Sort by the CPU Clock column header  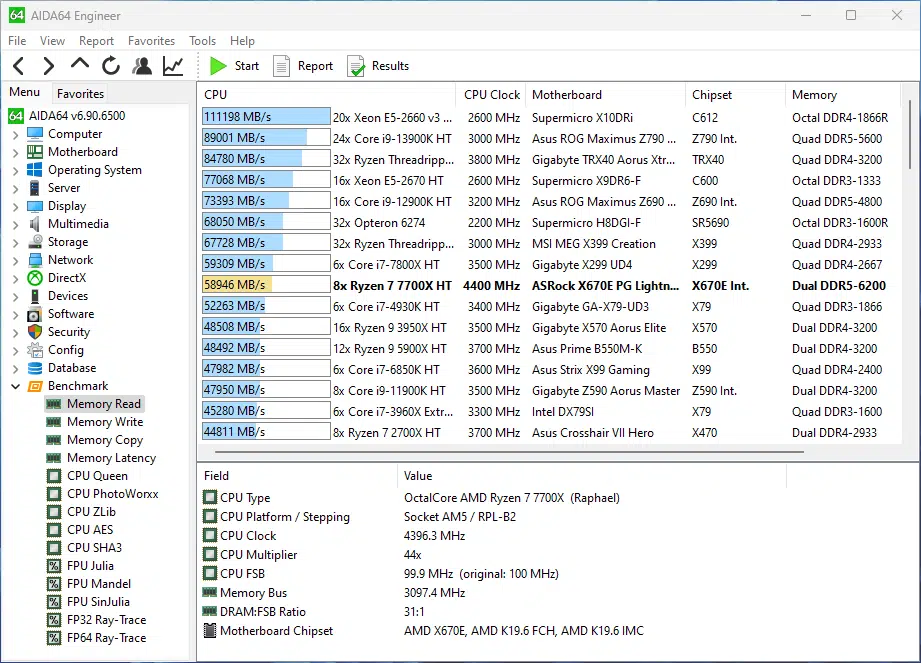click(491, 95)
